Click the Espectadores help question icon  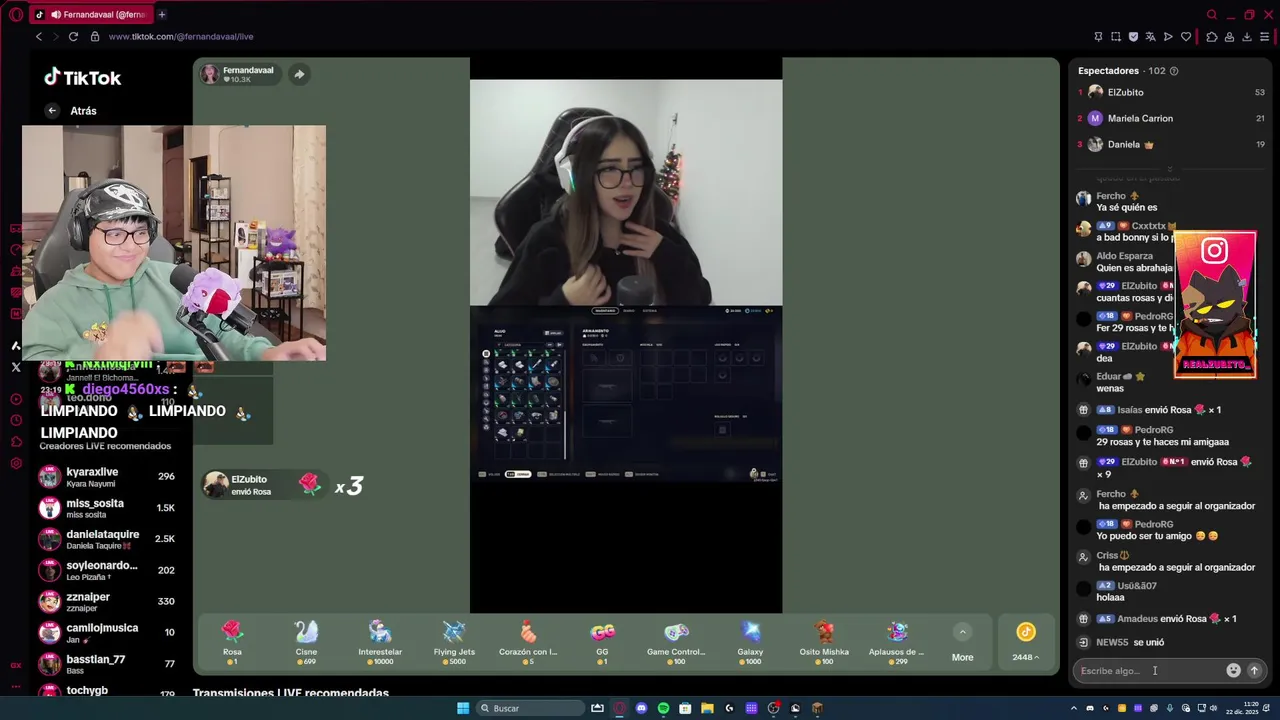[1174, 71]
